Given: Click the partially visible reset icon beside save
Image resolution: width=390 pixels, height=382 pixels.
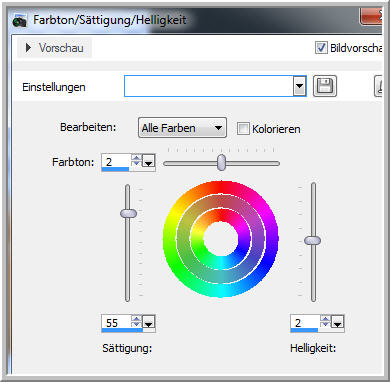Looking at the screenshot, I should (x=378, y=86).
